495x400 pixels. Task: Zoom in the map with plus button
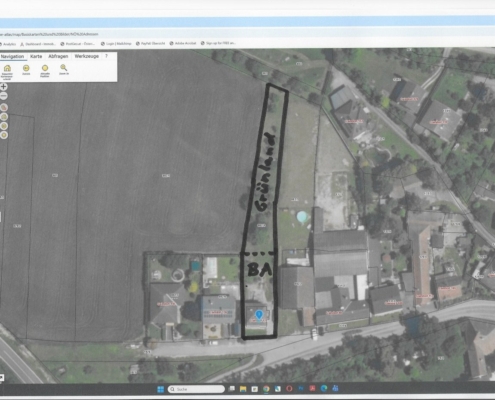(3, 87)
